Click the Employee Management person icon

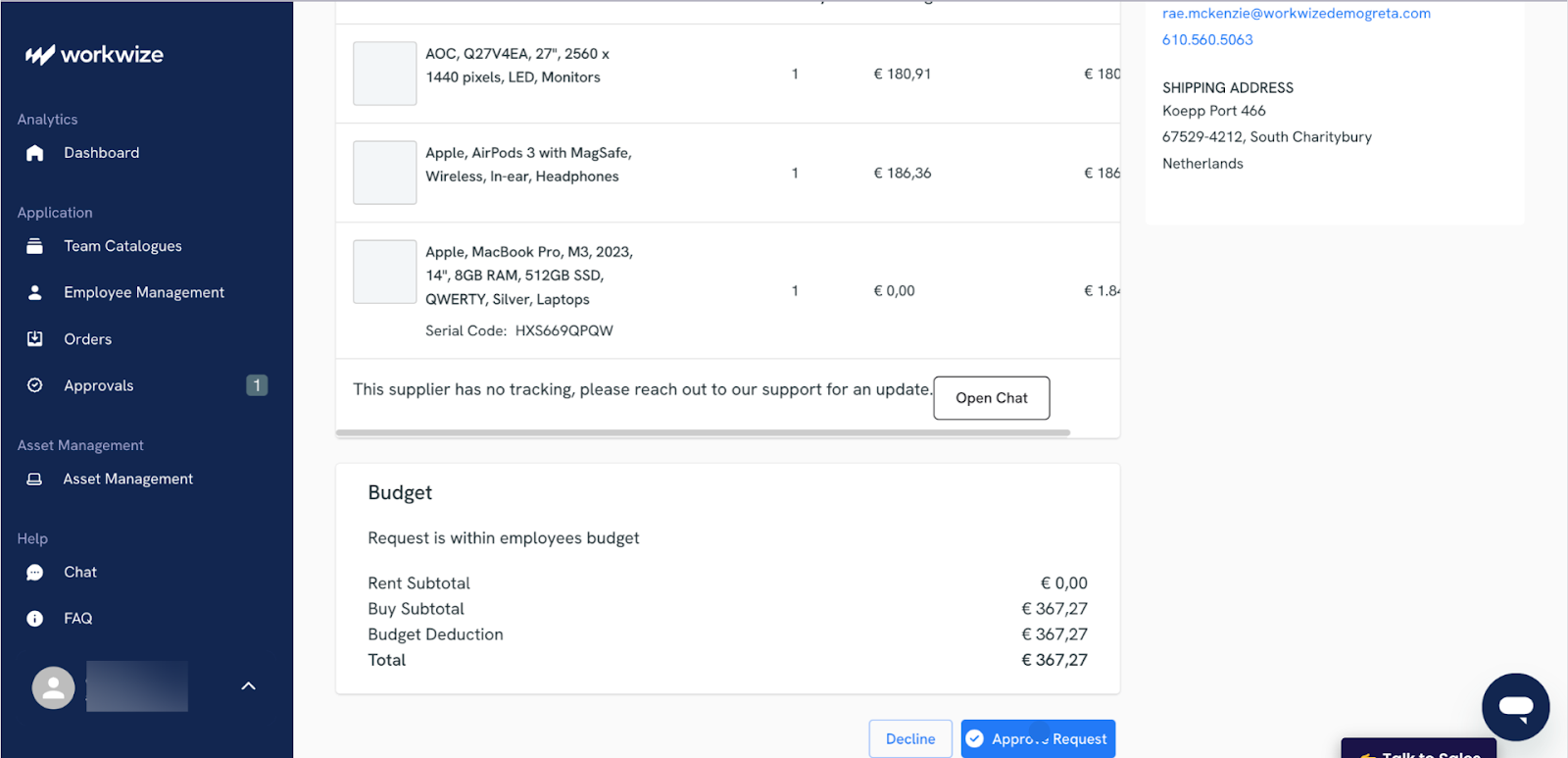point(35,292)
